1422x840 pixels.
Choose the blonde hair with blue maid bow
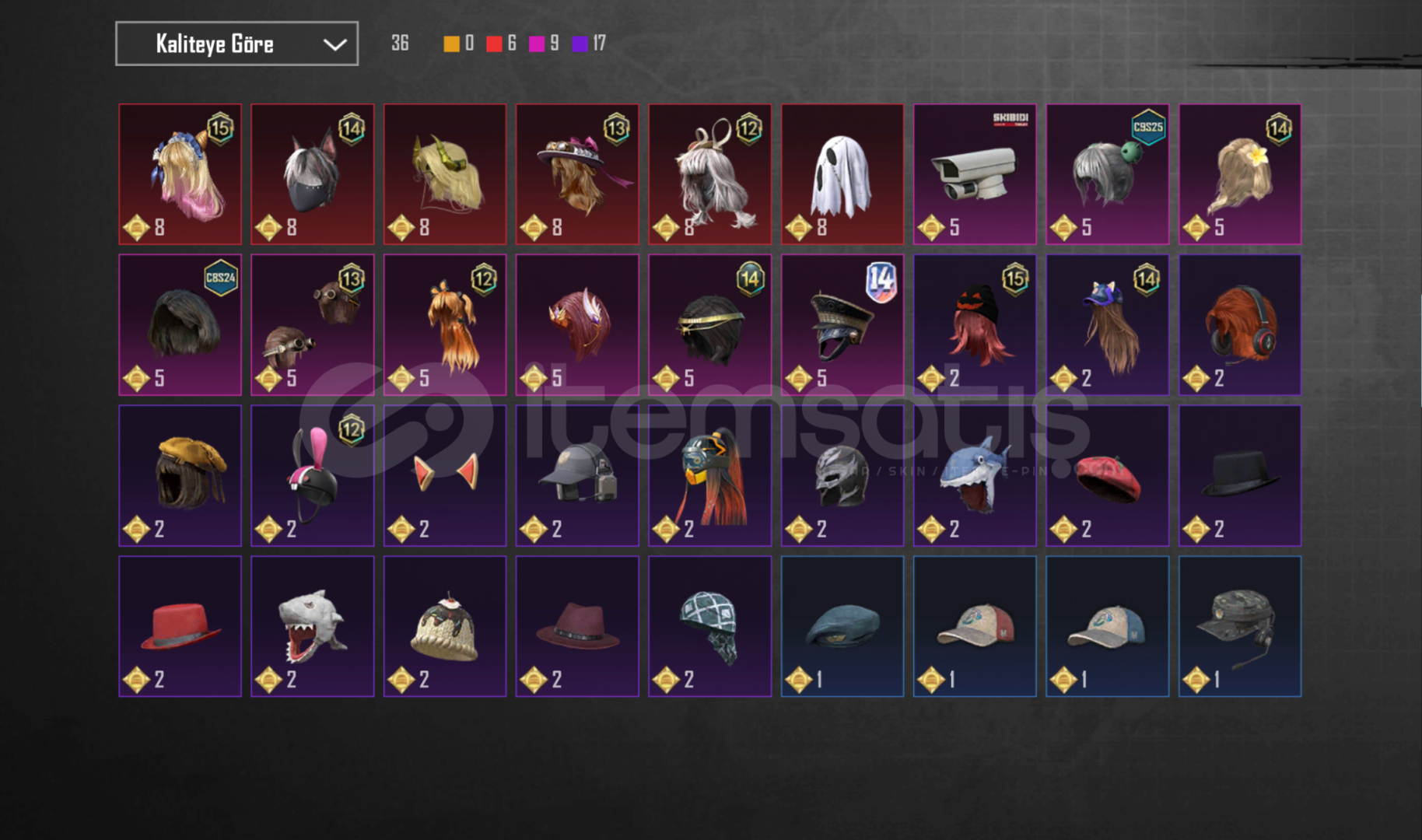coord(180,174)
